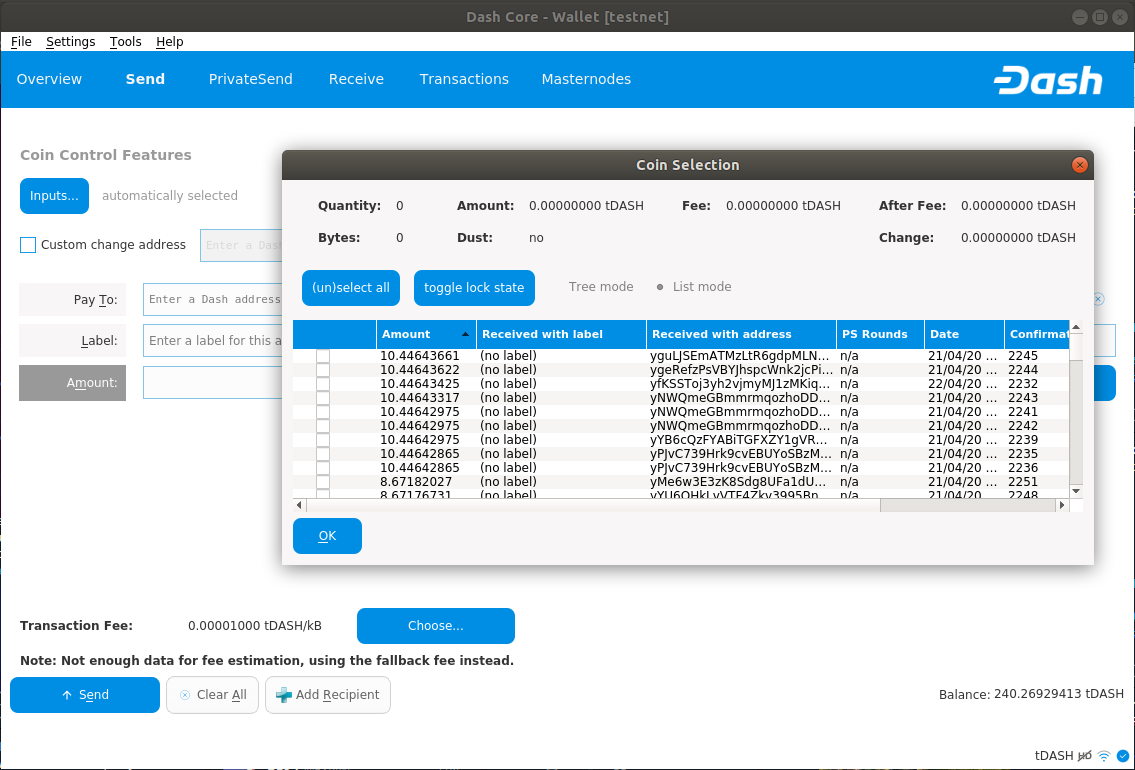This screenshot has width=1135, height=770.
Task: Switch to Tree mode option
Action: 601,287
